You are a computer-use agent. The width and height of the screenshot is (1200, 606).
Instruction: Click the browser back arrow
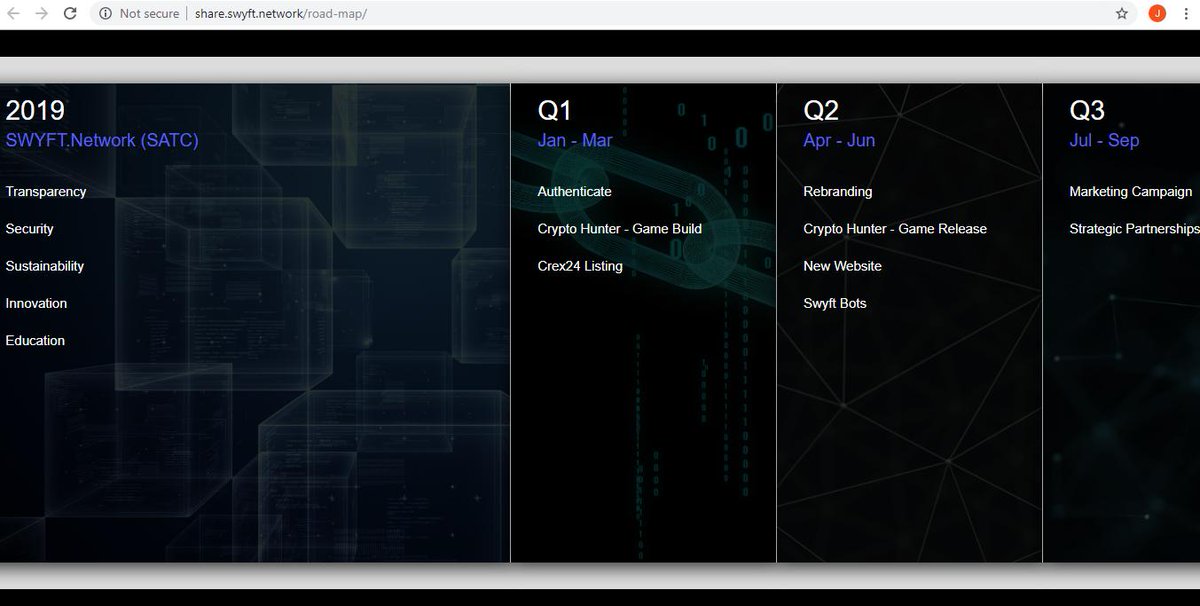[14, 14]
